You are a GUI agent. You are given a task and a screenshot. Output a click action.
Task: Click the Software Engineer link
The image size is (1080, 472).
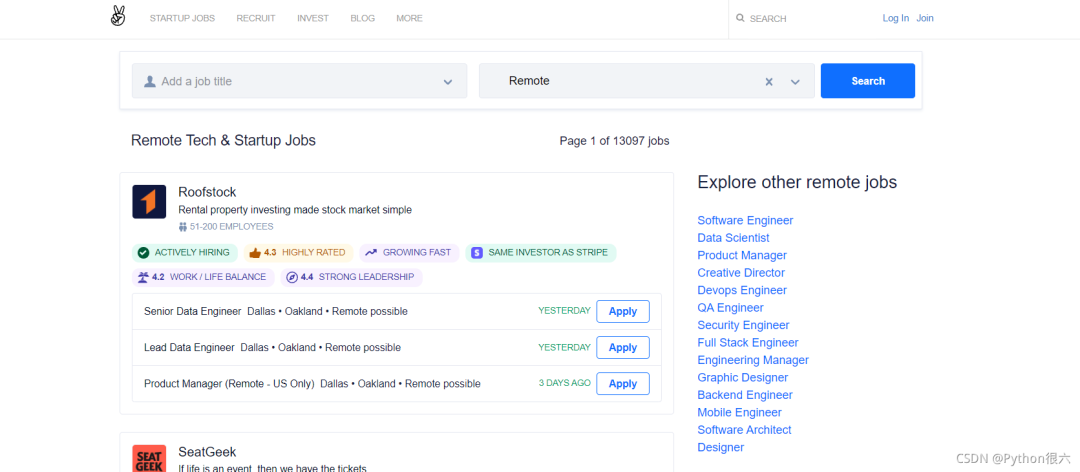[745, 220]
